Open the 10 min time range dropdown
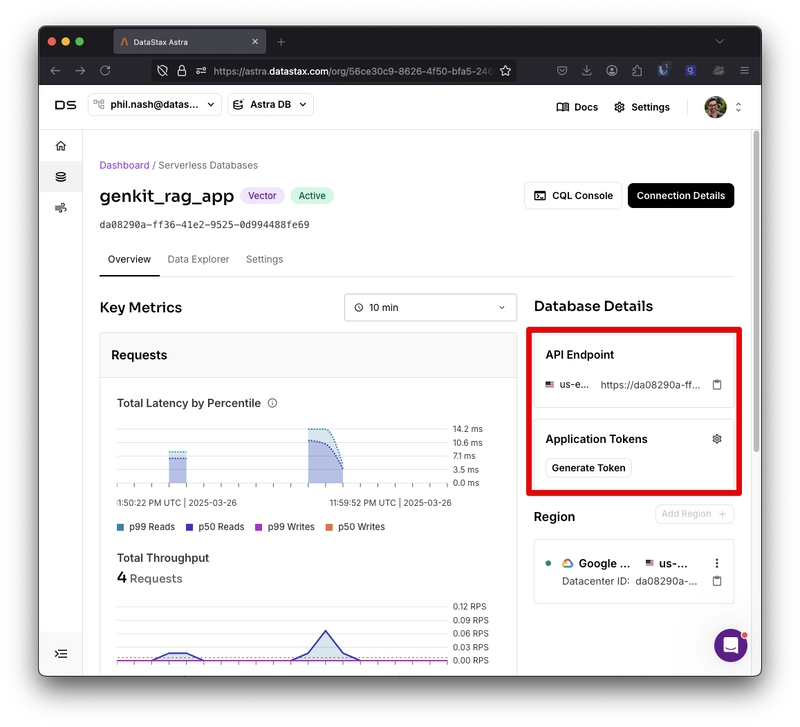 431,308
